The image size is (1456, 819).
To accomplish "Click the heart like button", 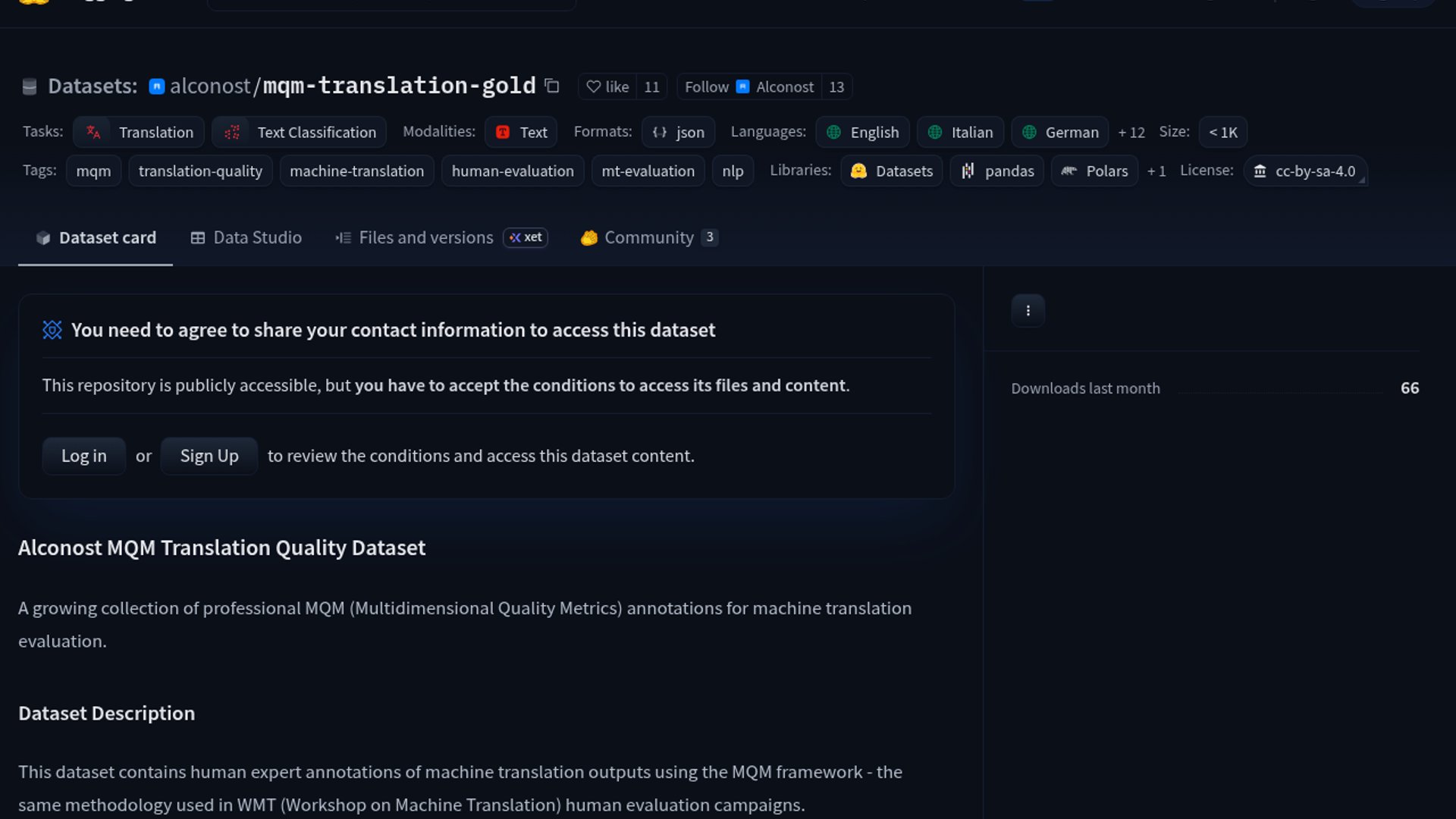I will tap(608, 86).
